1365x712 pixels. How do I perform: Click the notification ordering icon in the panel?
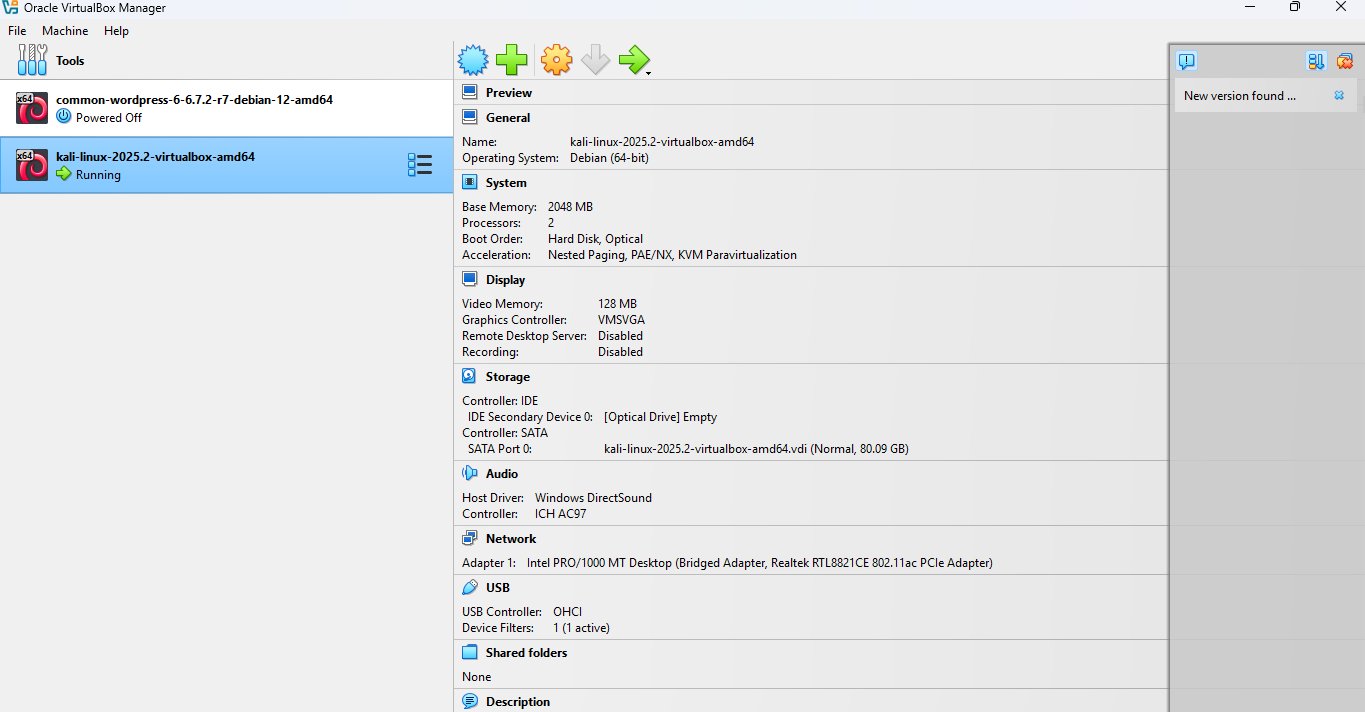click(x=1316, y=61)
